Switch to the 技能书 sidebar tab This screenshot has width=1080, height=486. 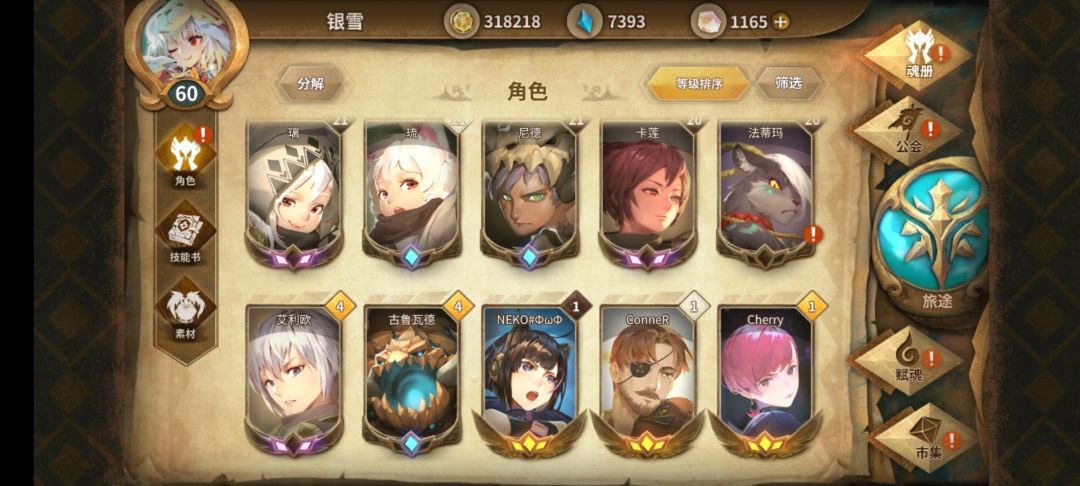(185, 233)
